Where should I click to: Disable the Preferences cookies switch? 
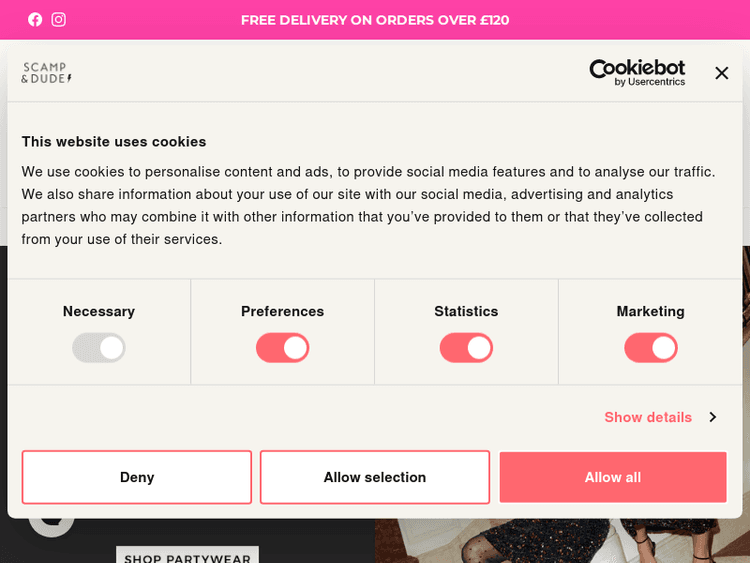point(283,348)
